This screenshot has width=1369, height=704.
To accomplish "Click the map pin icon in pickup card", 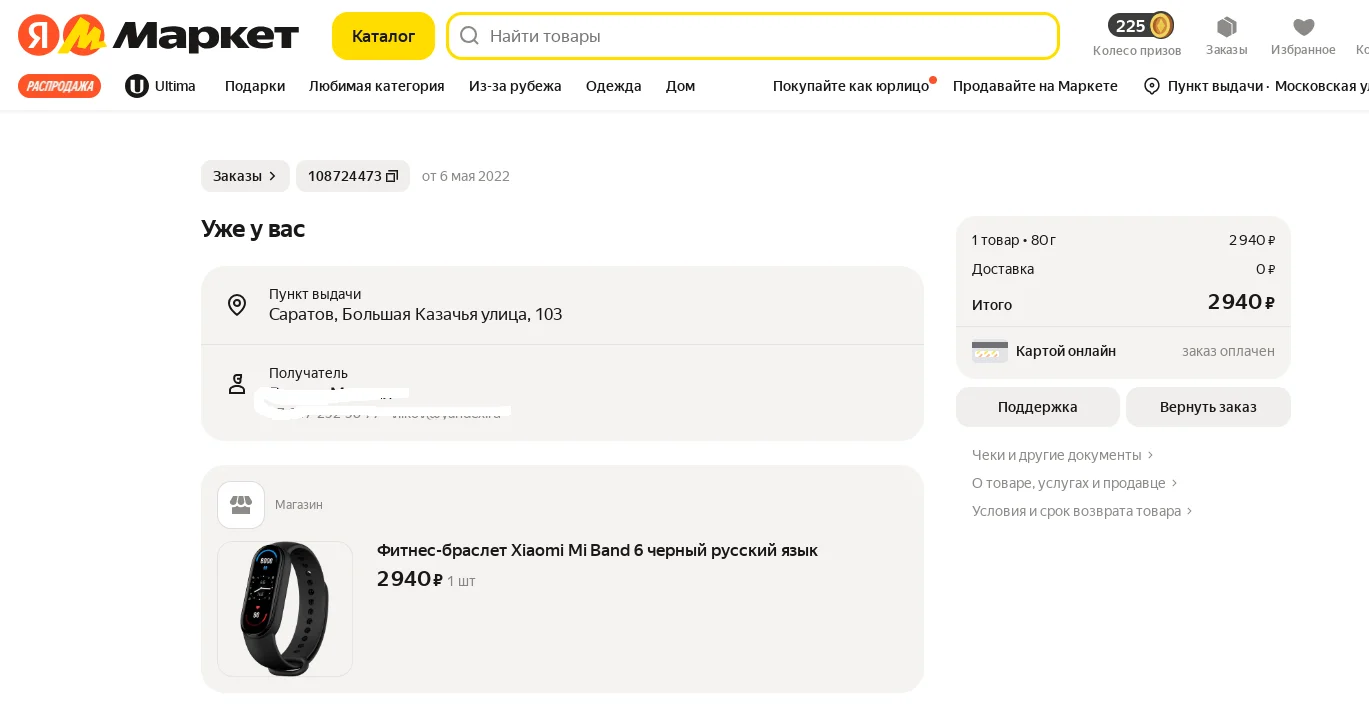I will (237, 305).
